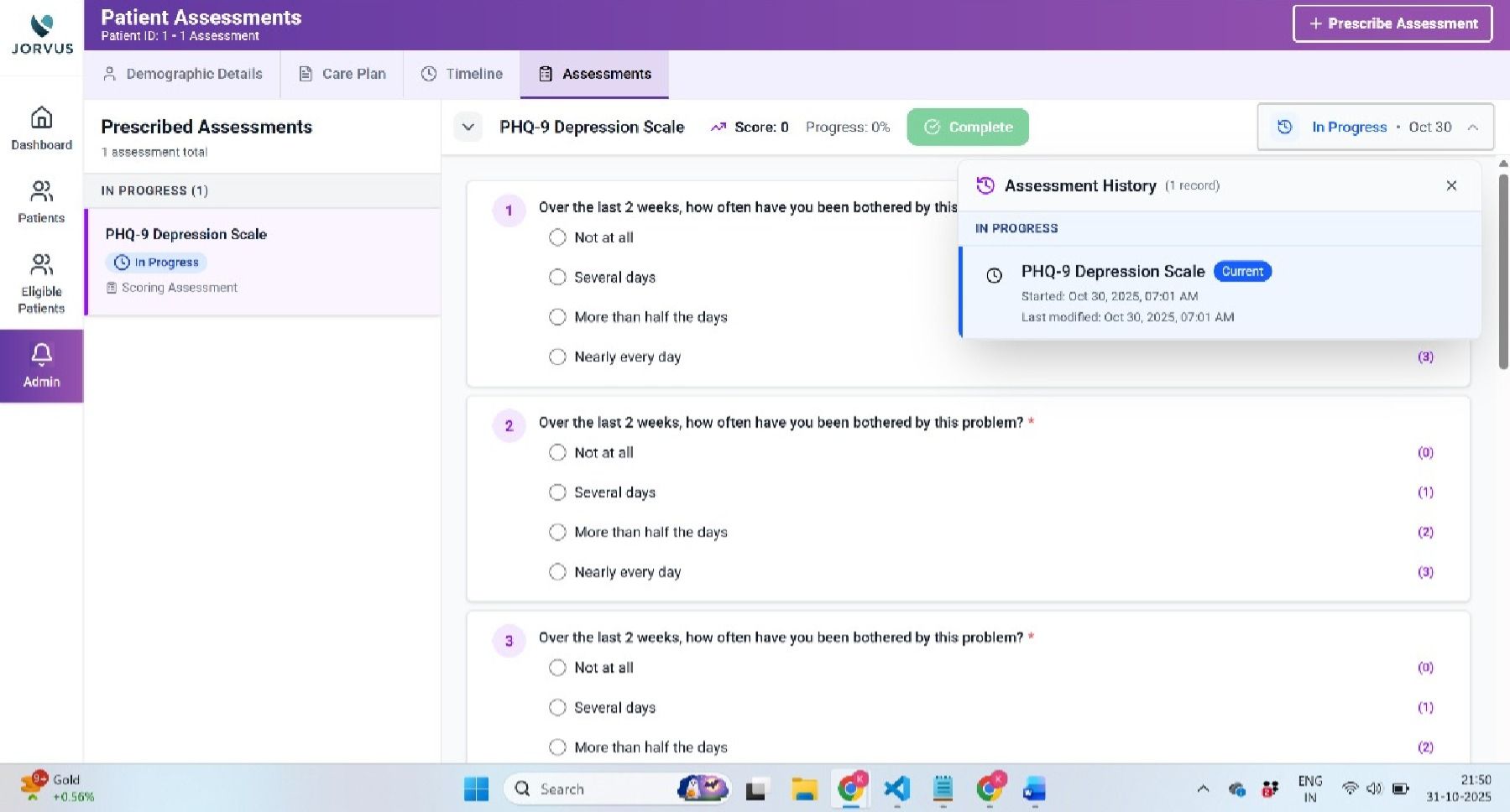Click the Progress 0% indicator
The height and width of the screenshot is (812, 1510).
tap(847, 127)
